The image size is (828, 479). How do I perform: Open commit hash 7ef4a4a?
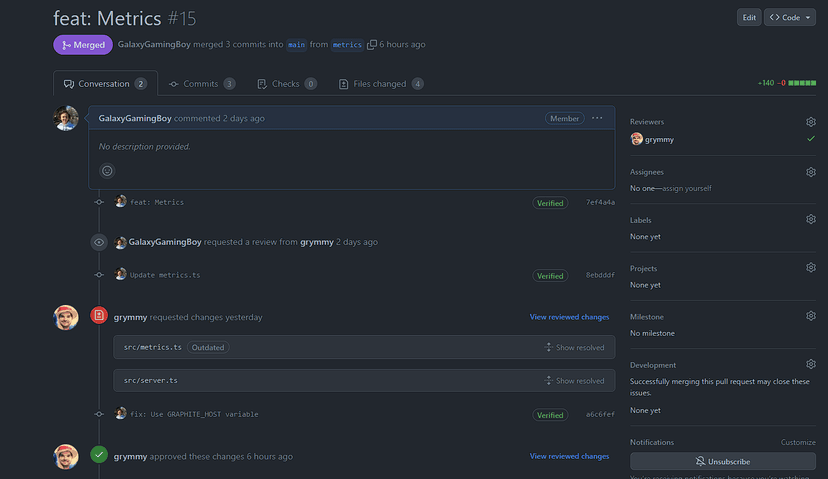coord(600,203)
